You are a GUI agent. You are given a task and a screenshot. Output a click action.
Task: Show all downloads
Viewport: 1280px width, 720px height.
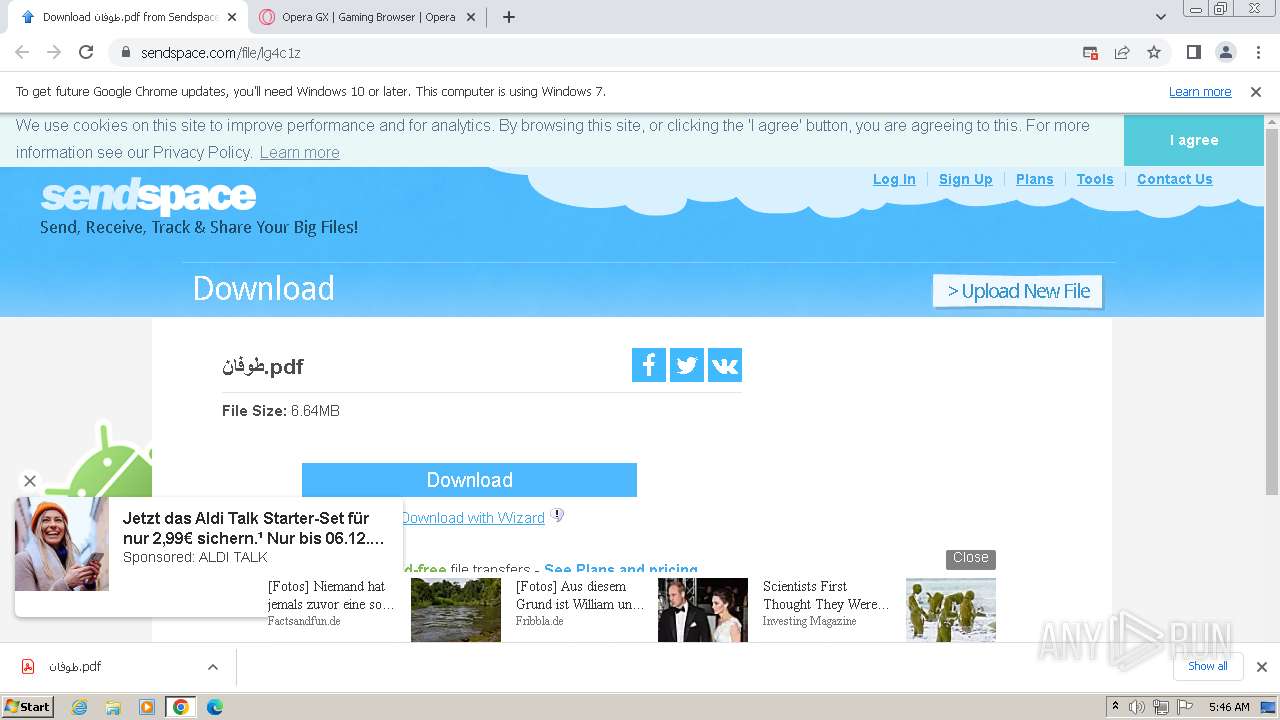pos(1207,666)
